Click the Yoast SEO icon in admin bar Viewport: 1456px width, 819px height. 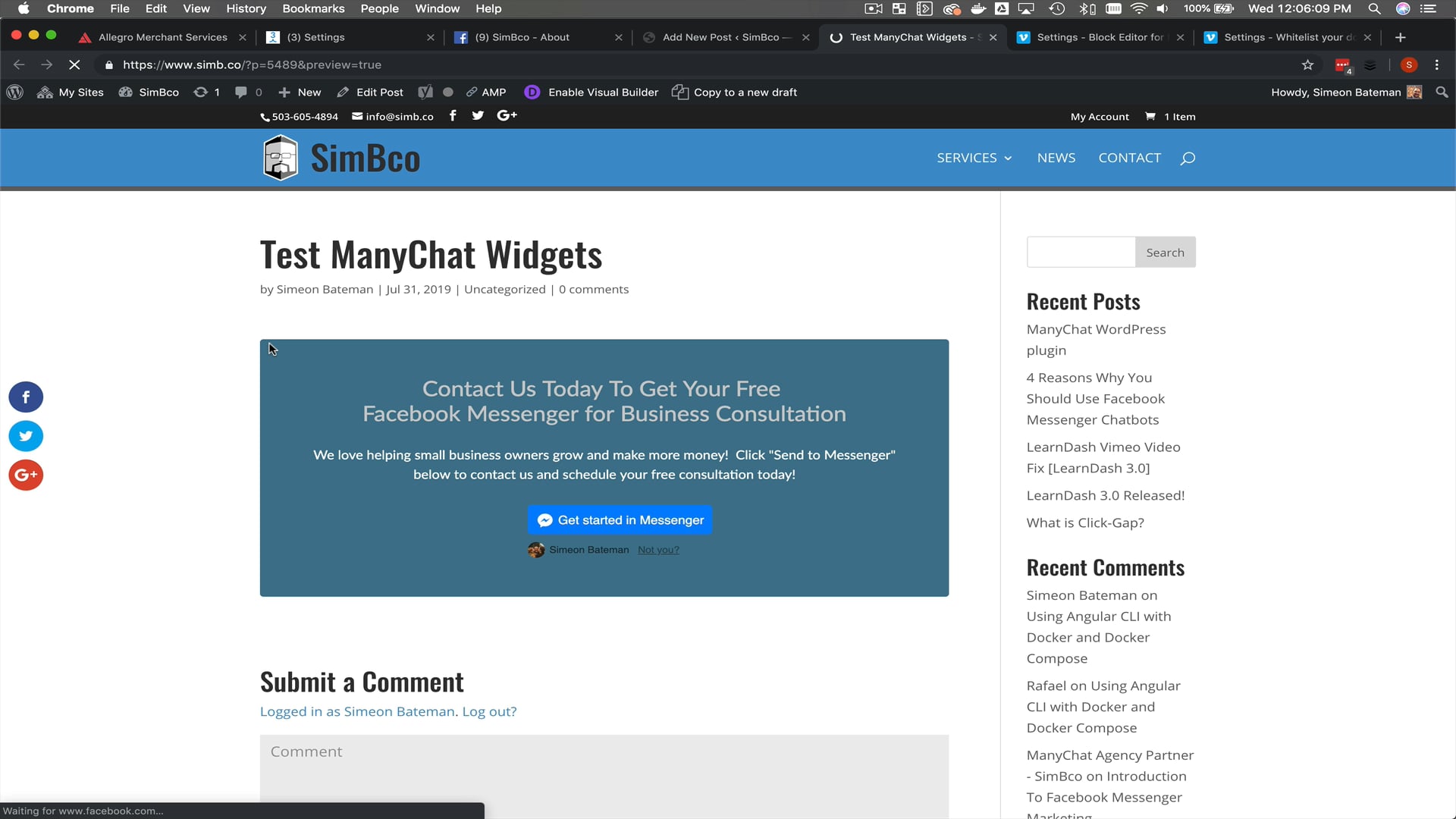425,92
